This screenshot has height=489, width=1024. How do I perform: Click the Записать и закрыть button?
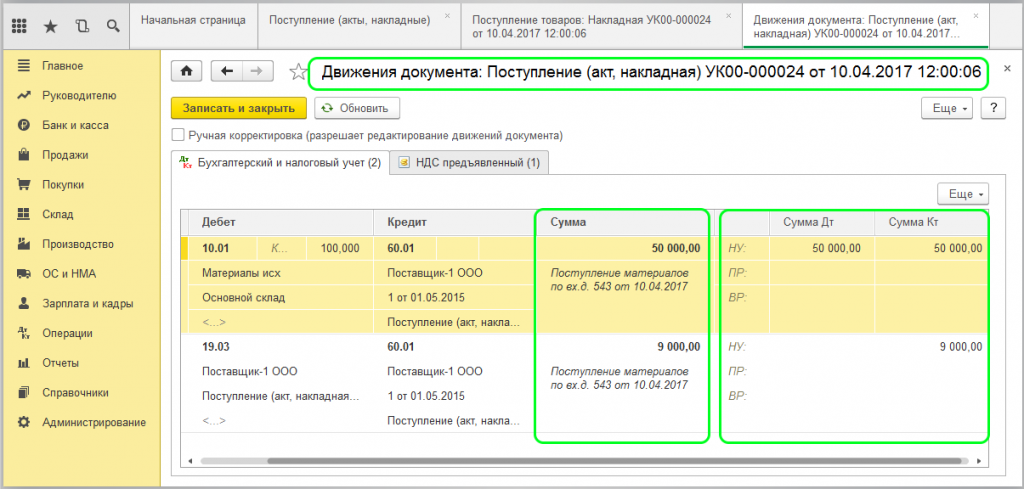coord(238,108)
